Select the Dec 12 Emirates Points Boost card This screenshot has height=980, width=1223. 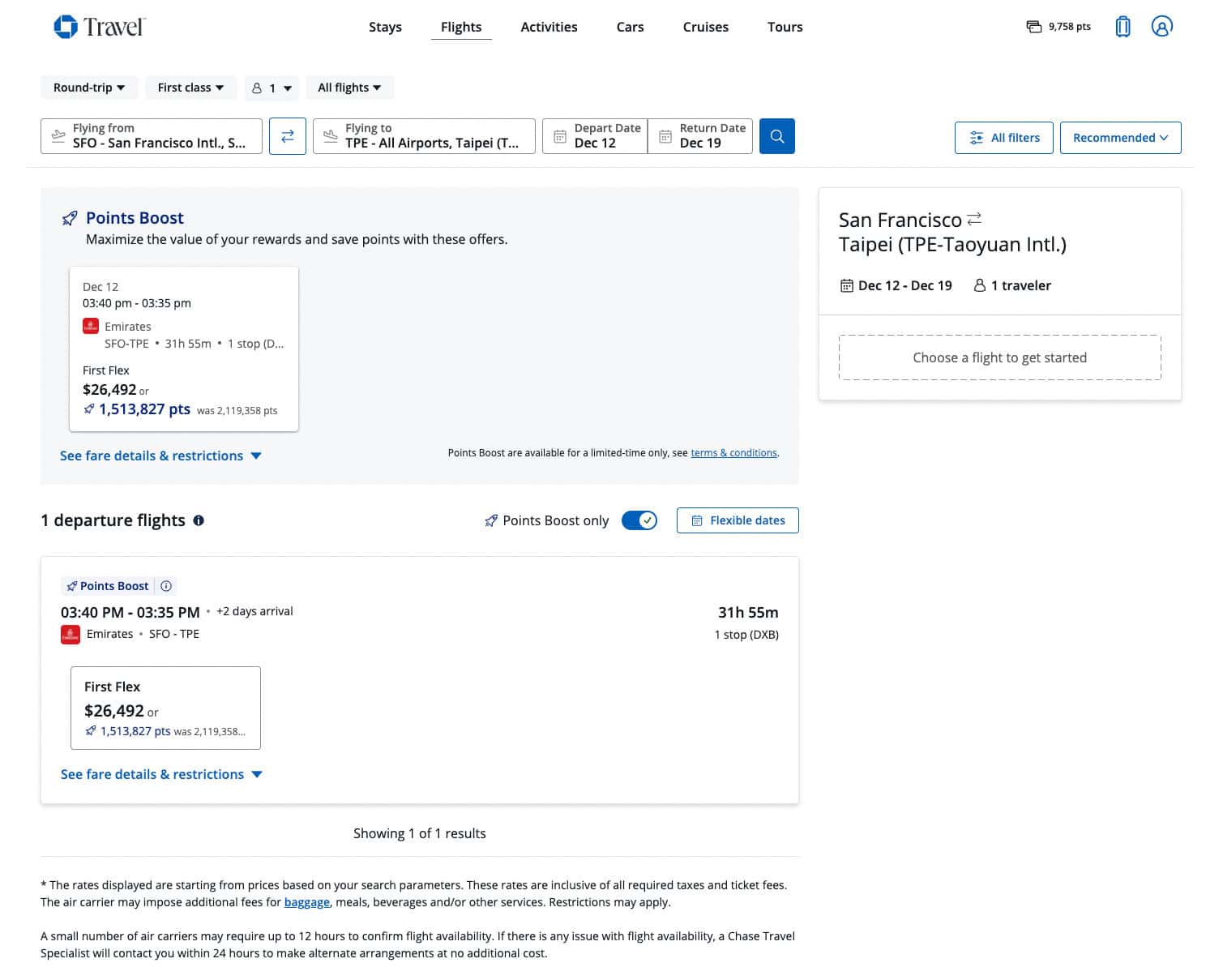(x=184, y=349)
